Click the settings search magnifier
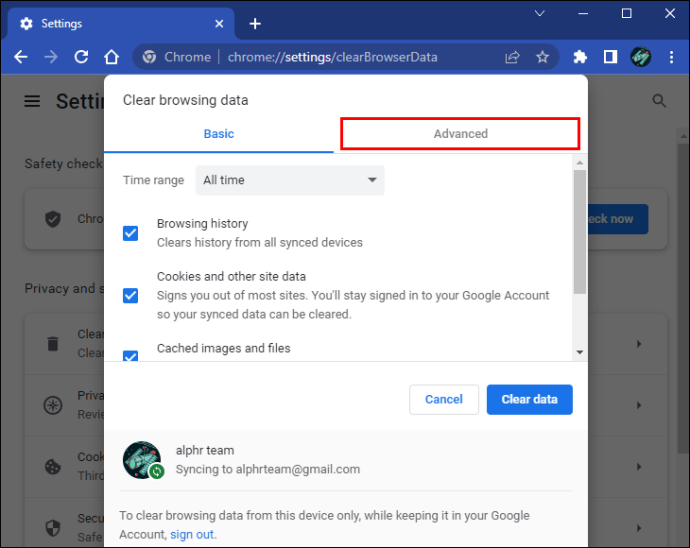690x548 pixels. [x=659, y=101]
